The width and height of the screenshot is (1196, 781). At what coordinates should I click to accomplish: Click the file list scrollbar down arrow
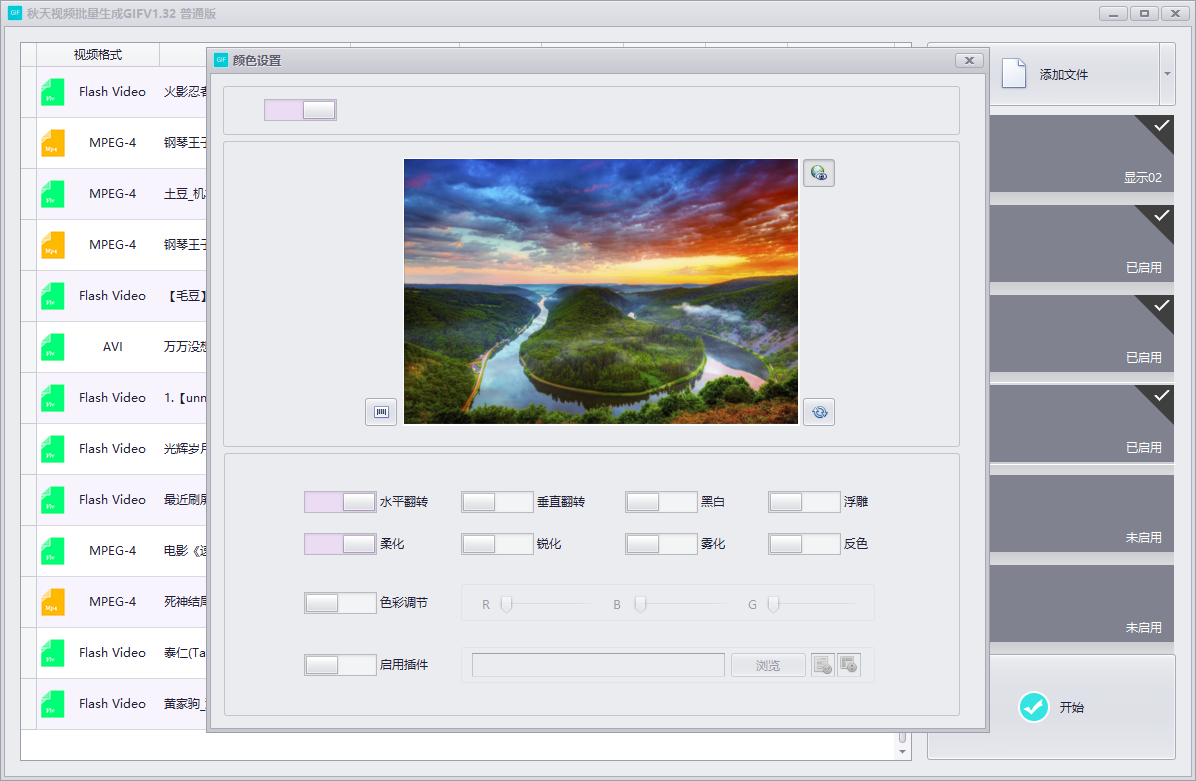click(x=902, y=752)
